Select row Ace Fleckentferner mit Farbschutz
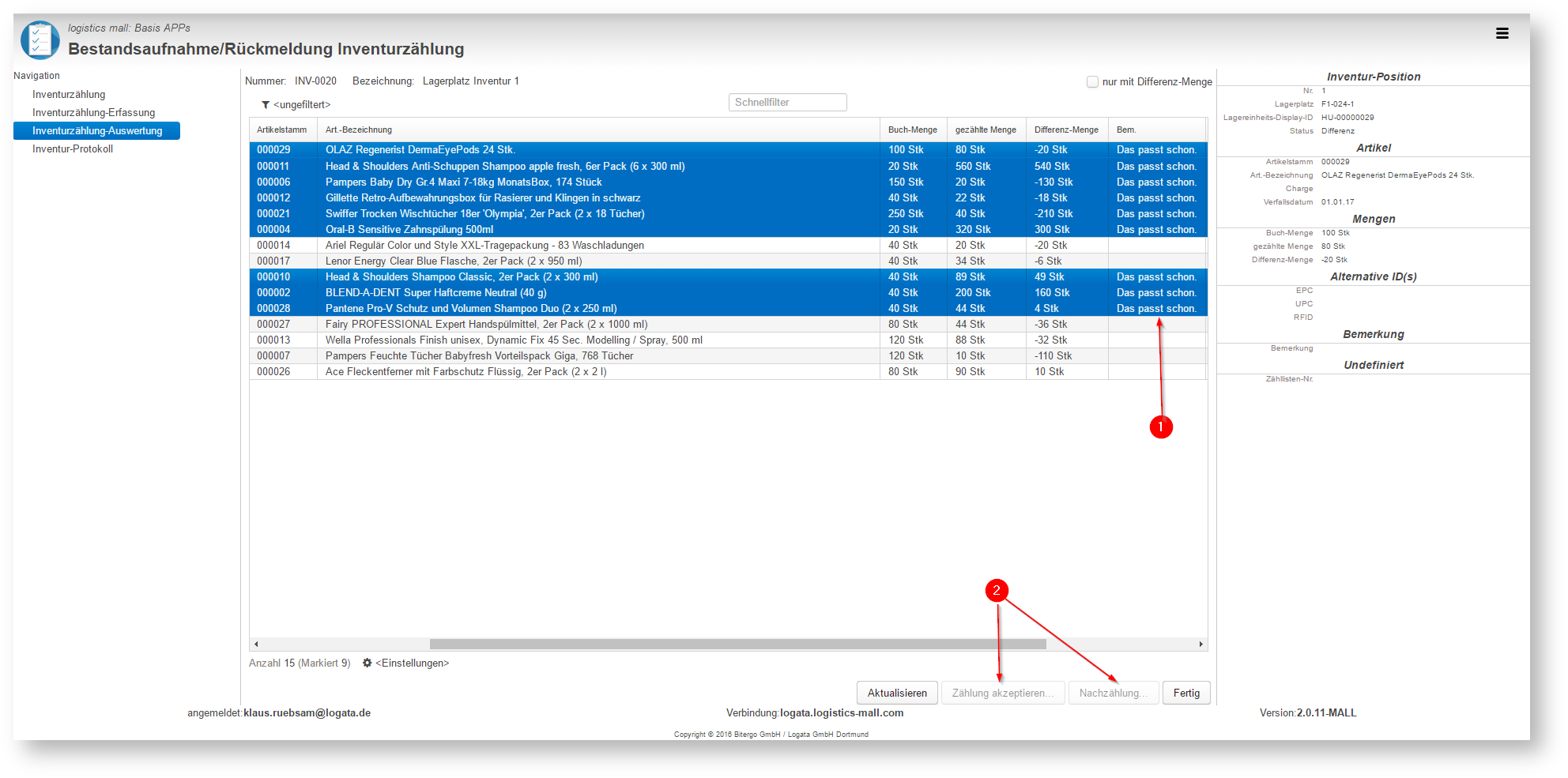The width and height of the screenshot is (1568, 778). [x=728, y=371]
